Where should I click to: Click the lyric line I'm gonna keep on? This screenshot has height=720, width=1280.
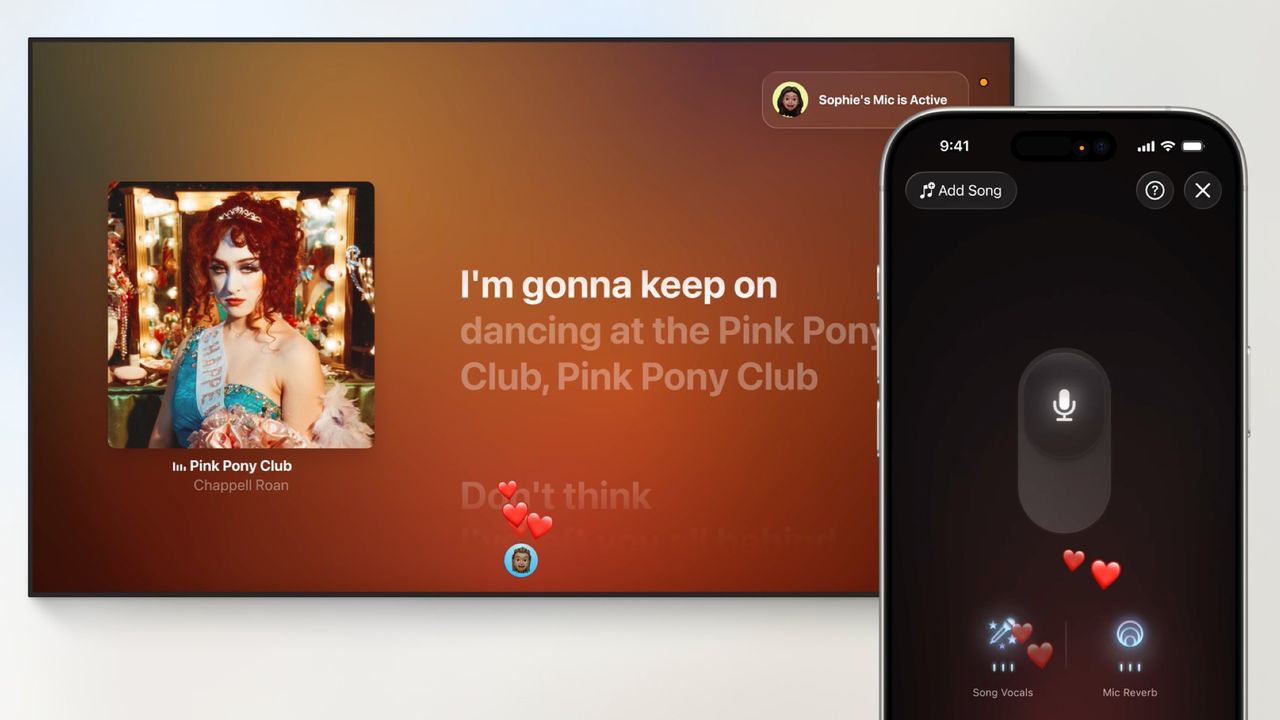[618, 286]
